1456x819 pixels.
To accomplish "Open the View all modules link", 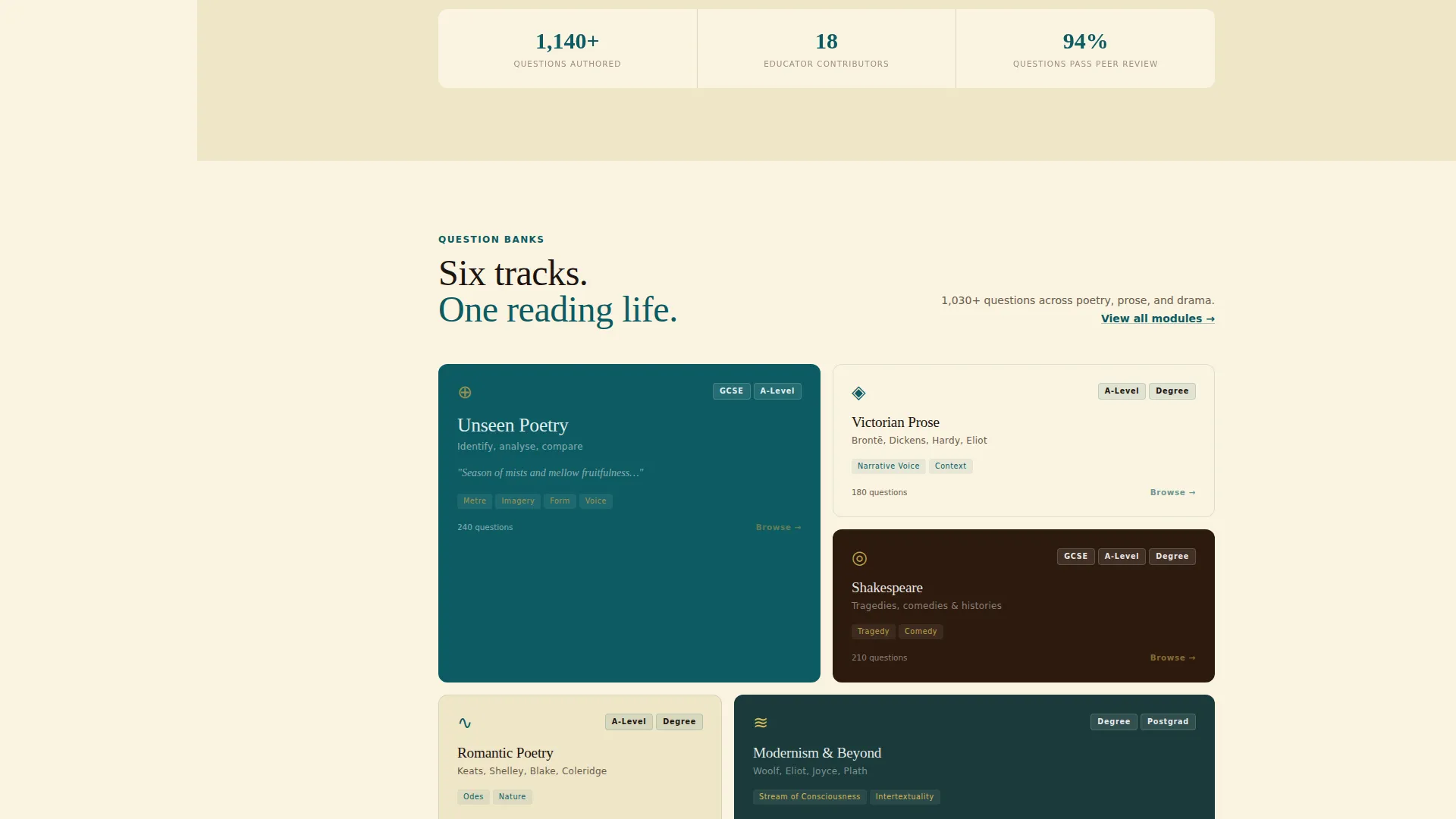I will point(1157,318).
